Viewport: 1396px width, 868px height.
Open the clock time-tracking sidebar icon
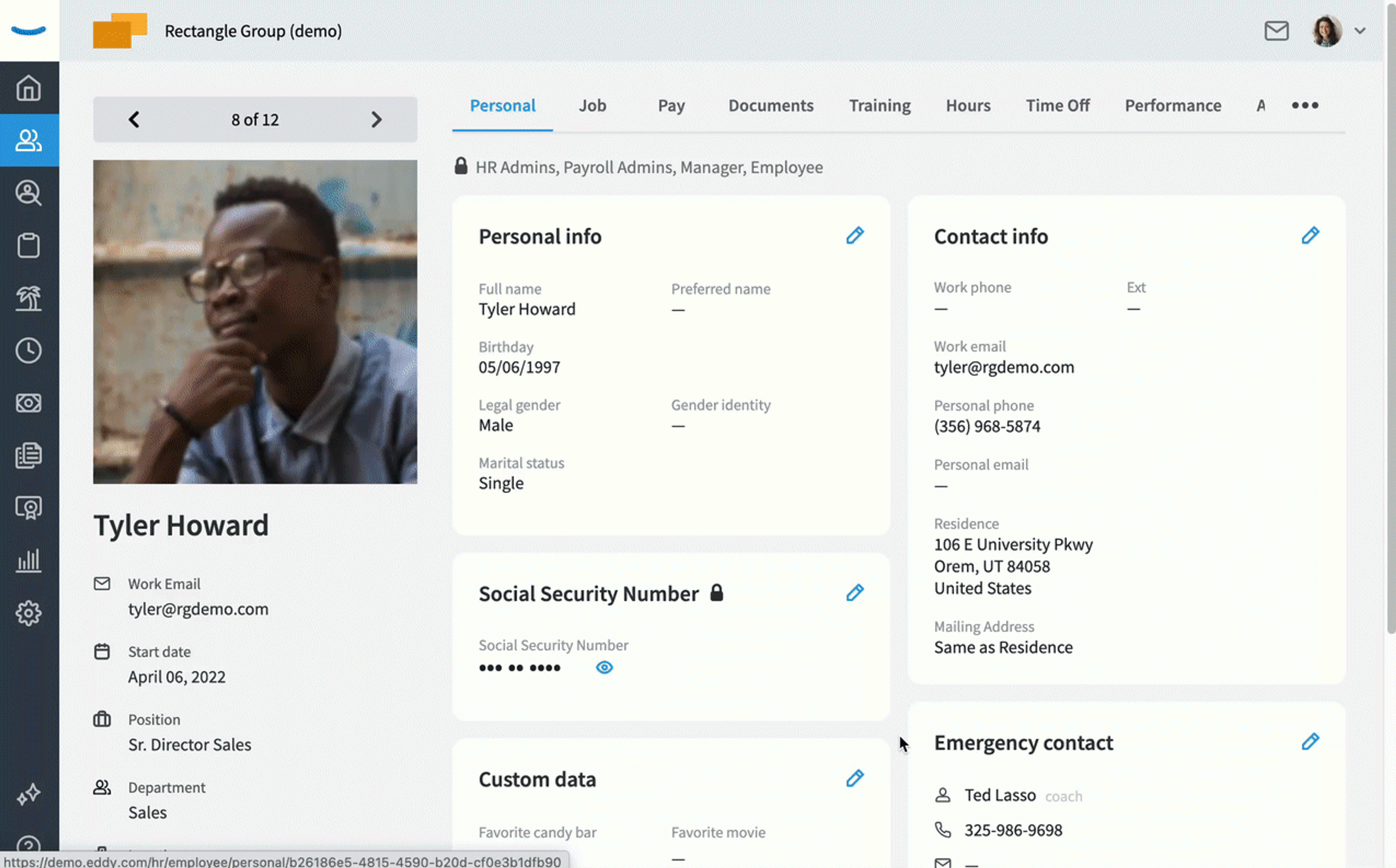[x=28, y=350]
